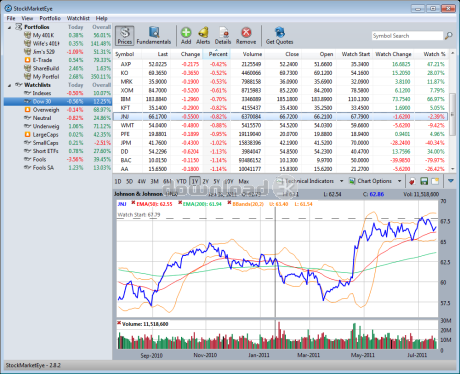This screenshot has height=374, width=460.
Task: Set chart range to 2Y
Action: (206, 181)
